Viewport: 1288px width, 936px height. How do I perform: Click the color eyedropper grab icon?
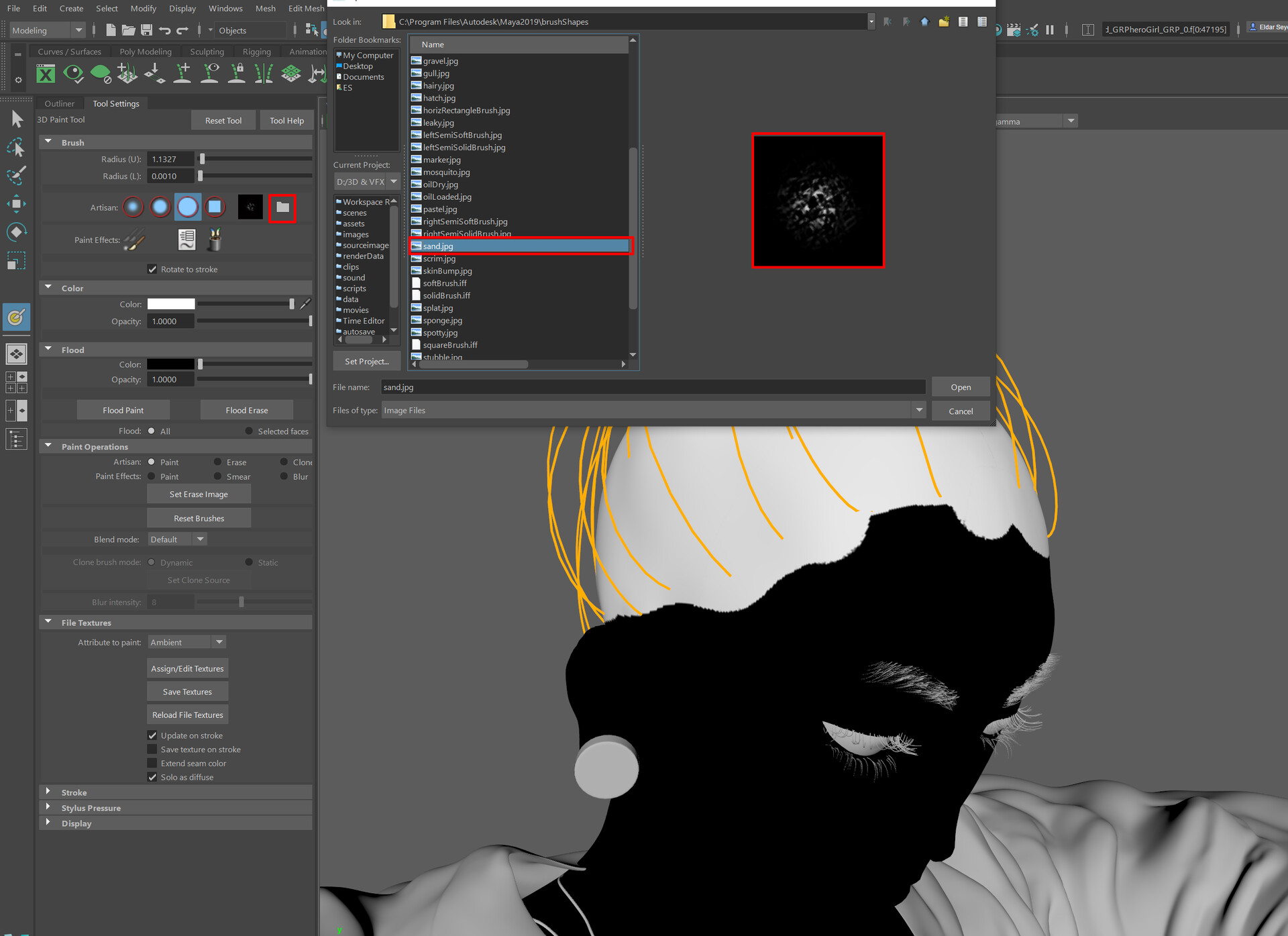[x=305, y=304]
